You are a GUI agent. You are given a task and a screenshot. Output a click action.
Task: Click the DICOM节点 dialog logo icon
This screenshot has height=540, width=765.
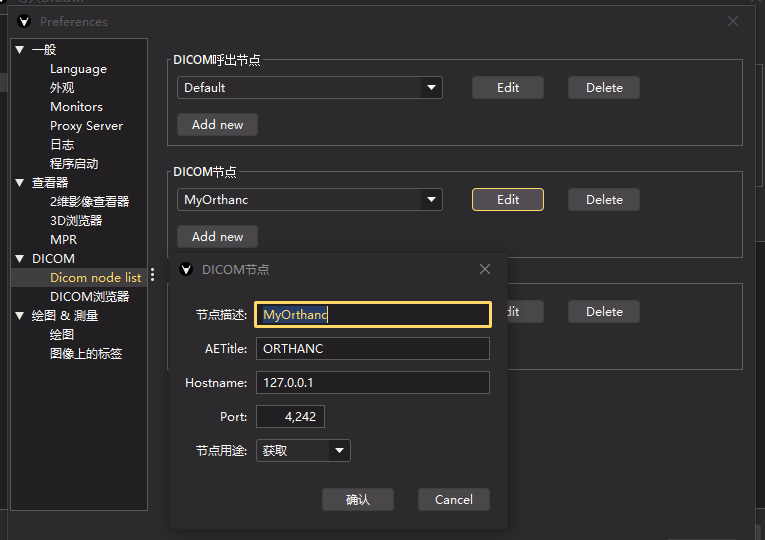pos(186,269)
